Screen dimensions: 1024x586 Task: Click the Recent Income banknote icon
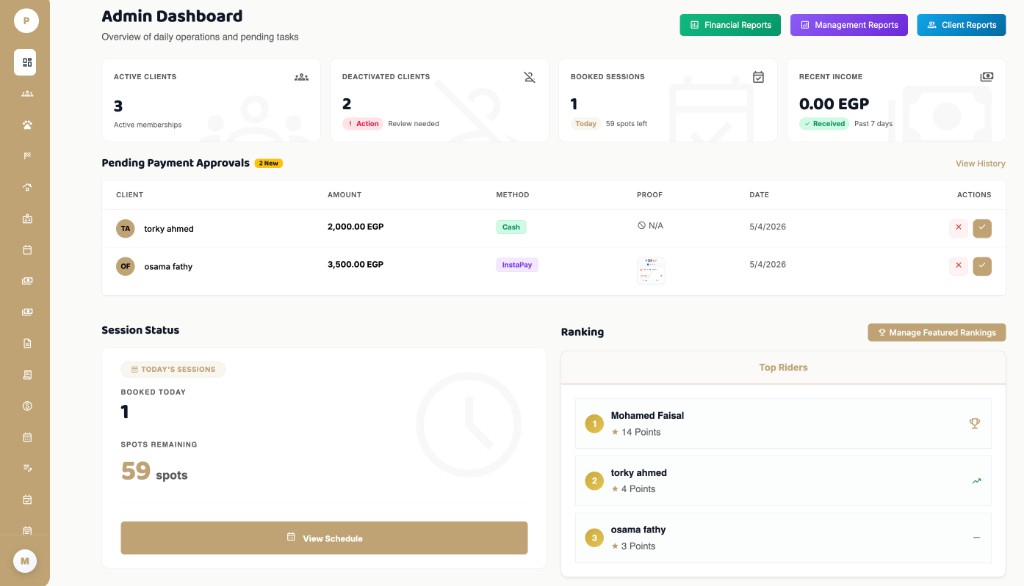point(987,77)
